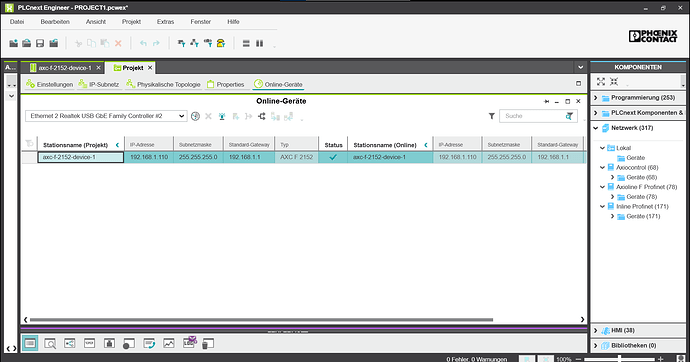Click the filter funnel icon beside the search box
This screenshot has height=362, width=690.
[492, 116]
